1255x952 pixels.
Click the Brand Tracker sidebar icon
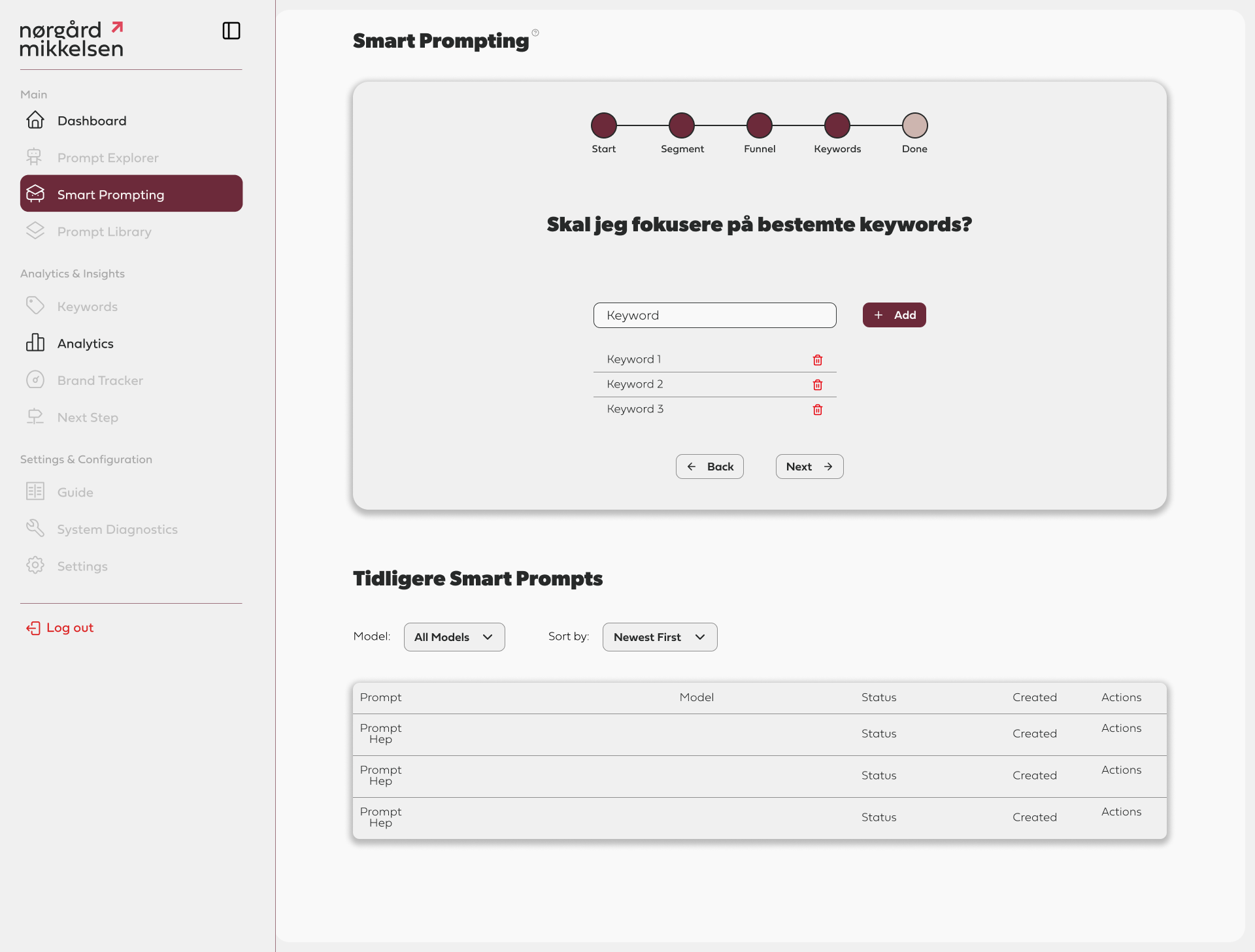[x=35, y=380]
